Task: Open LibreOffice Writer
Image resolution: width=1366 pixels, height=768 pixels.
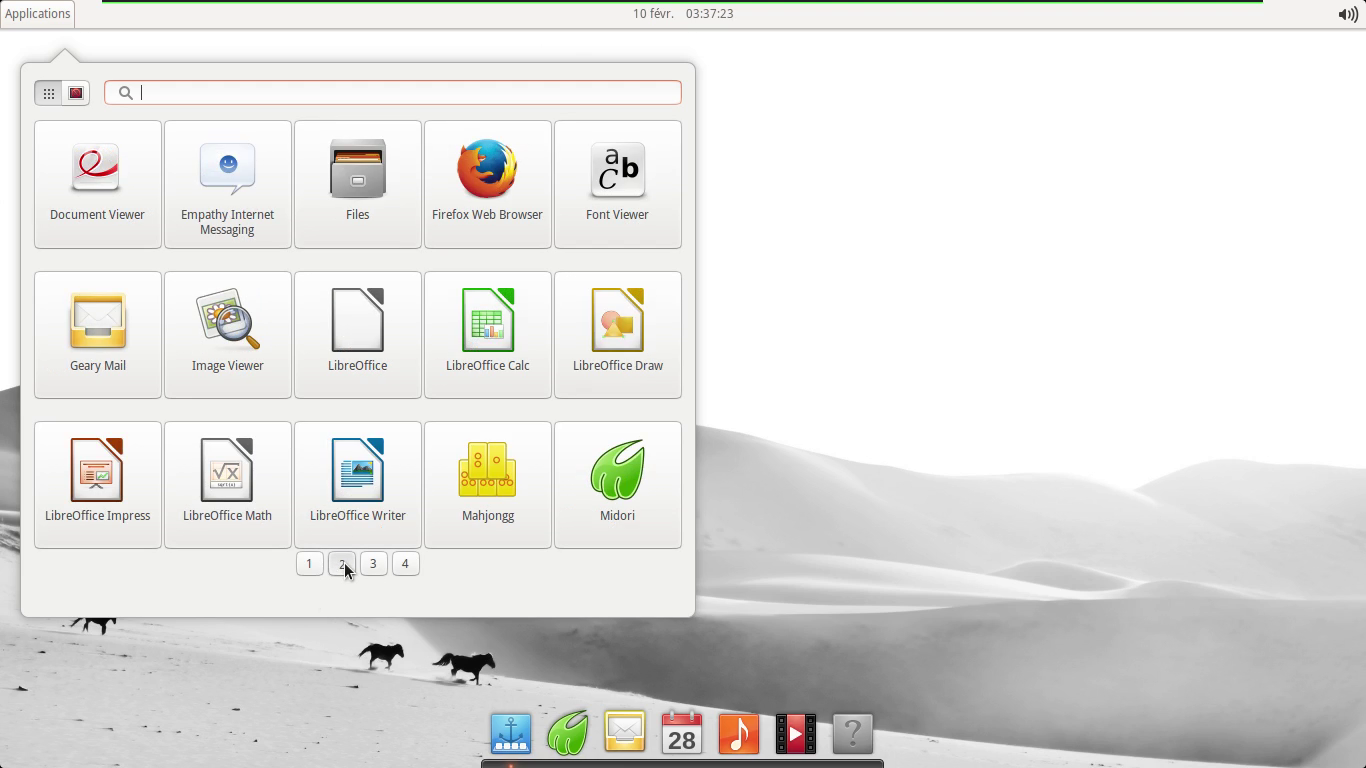Action: coord(358,485)
